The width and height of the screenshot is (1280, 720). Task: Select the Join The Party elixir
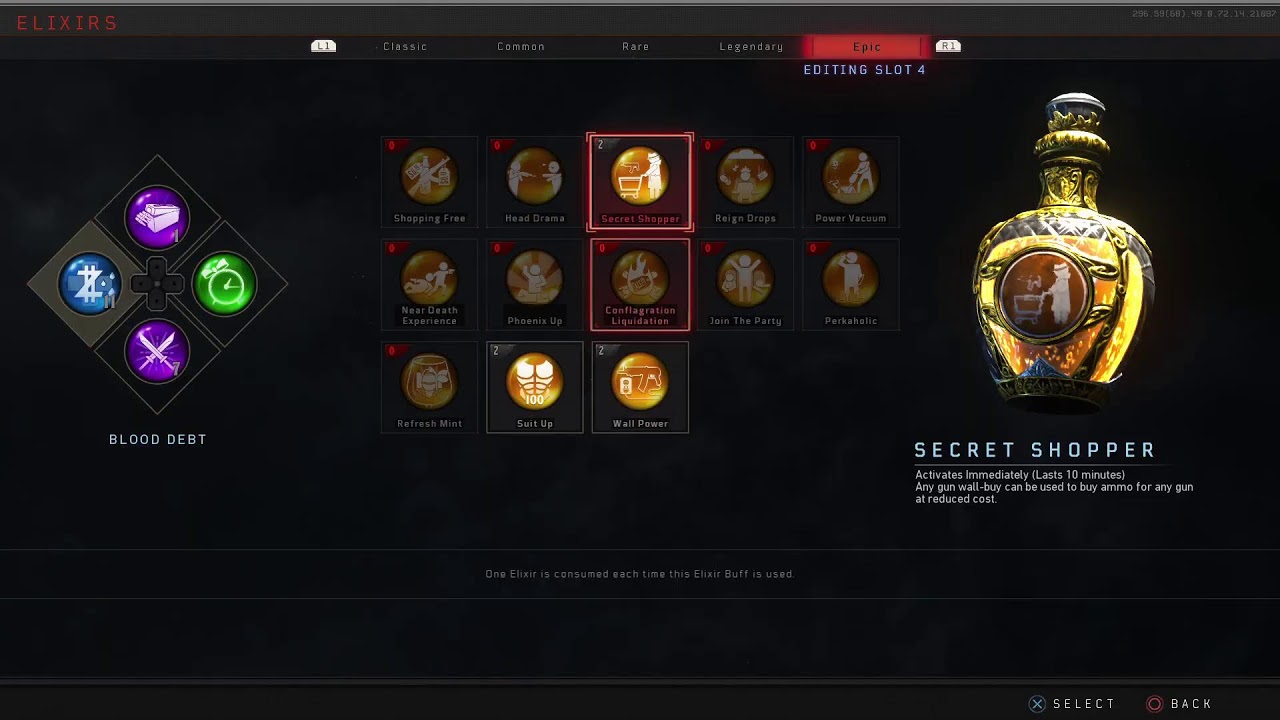(745, 285)
